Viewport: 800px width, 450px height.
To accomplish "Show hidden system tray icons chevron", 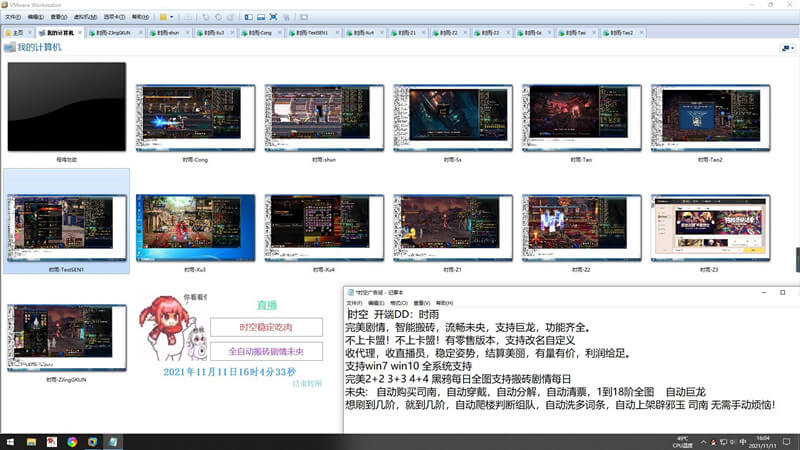I will (x=703, y=442).
